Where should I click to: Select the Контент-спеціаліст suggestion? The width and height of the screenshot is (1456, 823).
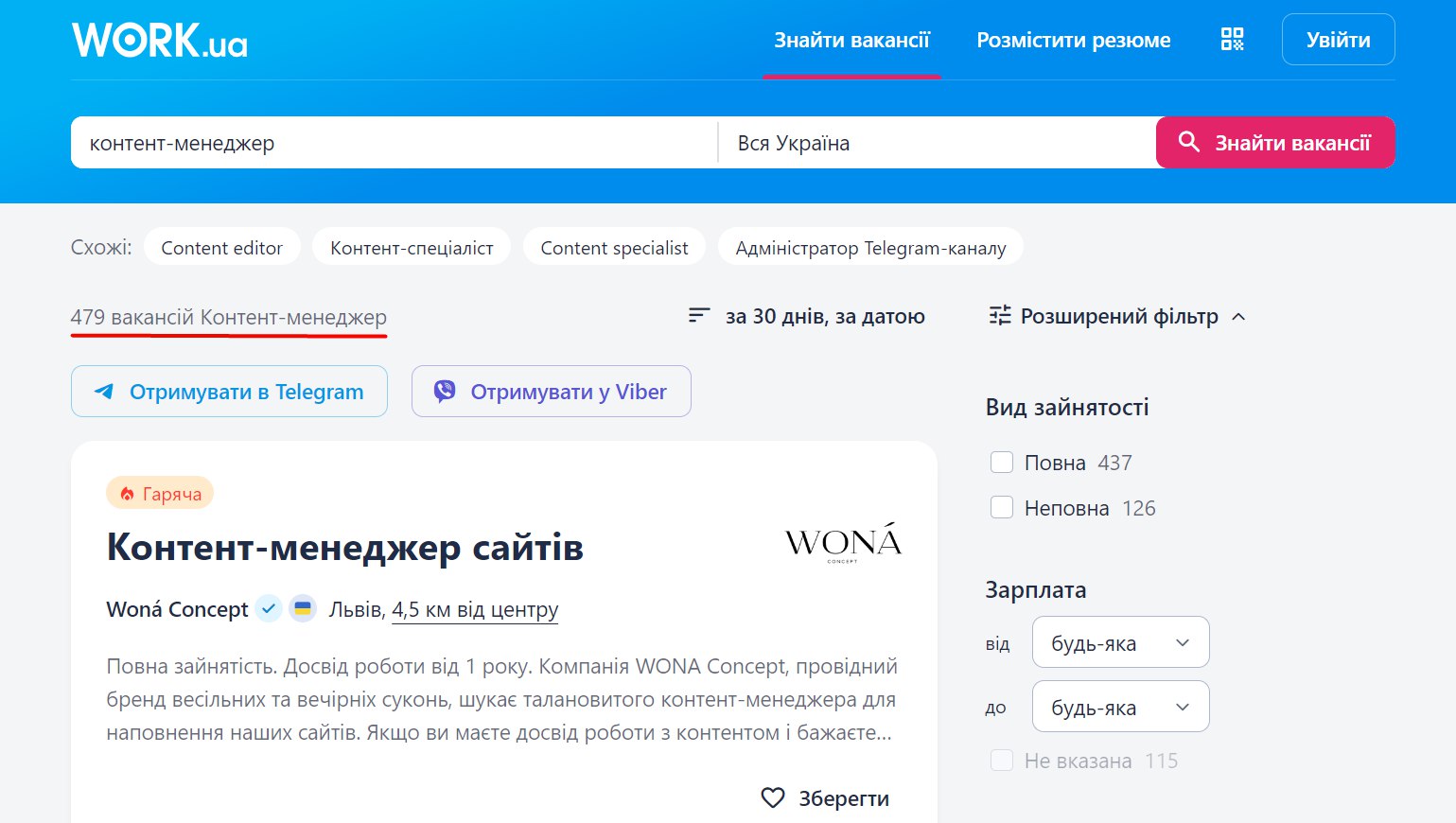tap(412, 248)
